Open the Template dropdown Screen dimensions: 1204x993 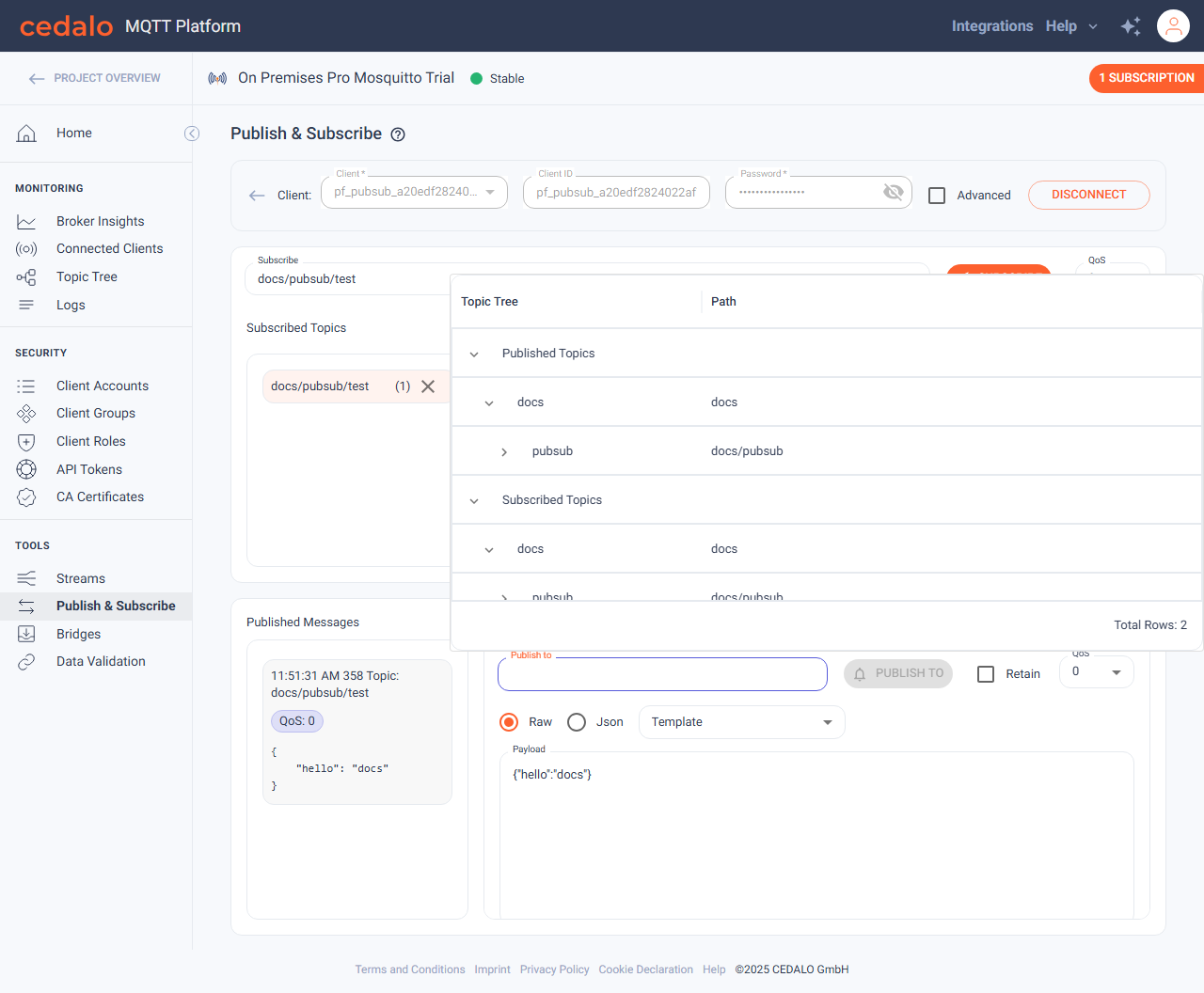click(742, 722)
